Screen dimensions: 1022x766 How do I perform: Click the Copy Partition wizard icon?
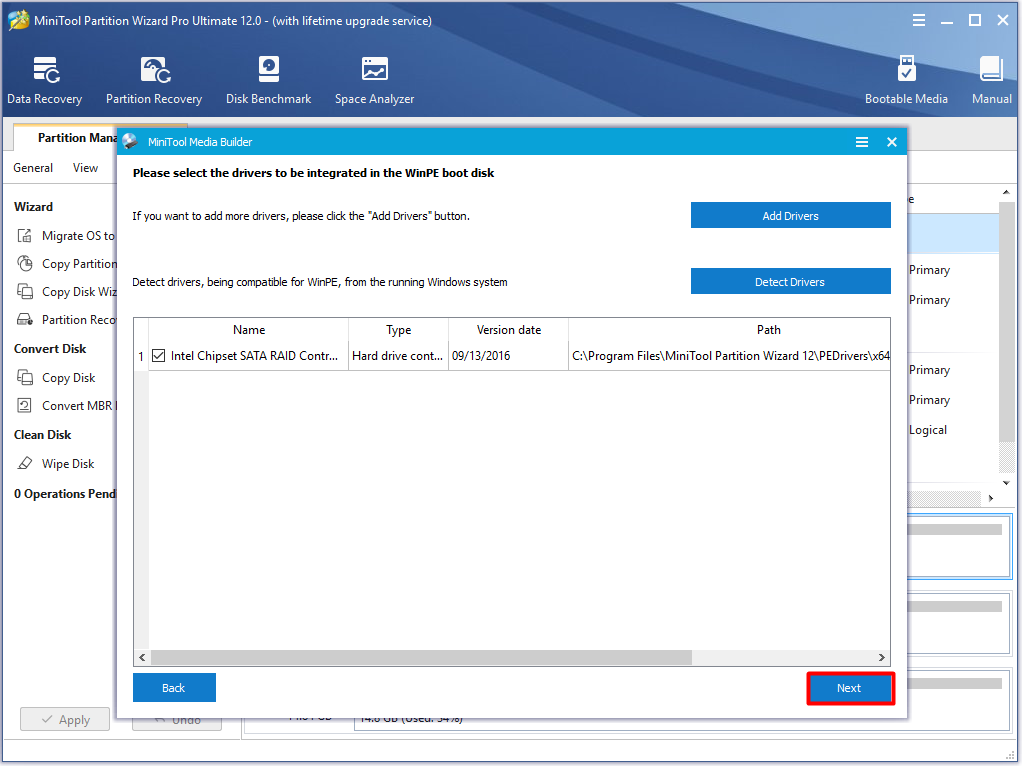[x=25, y=263]
